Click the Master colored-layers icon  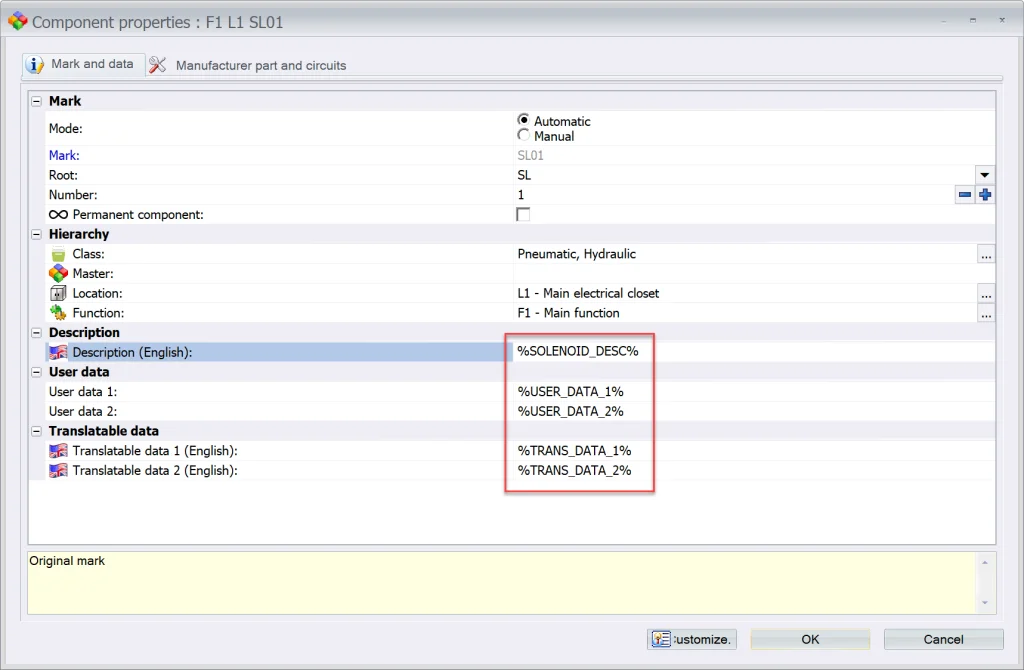click(x=58, y=273)
